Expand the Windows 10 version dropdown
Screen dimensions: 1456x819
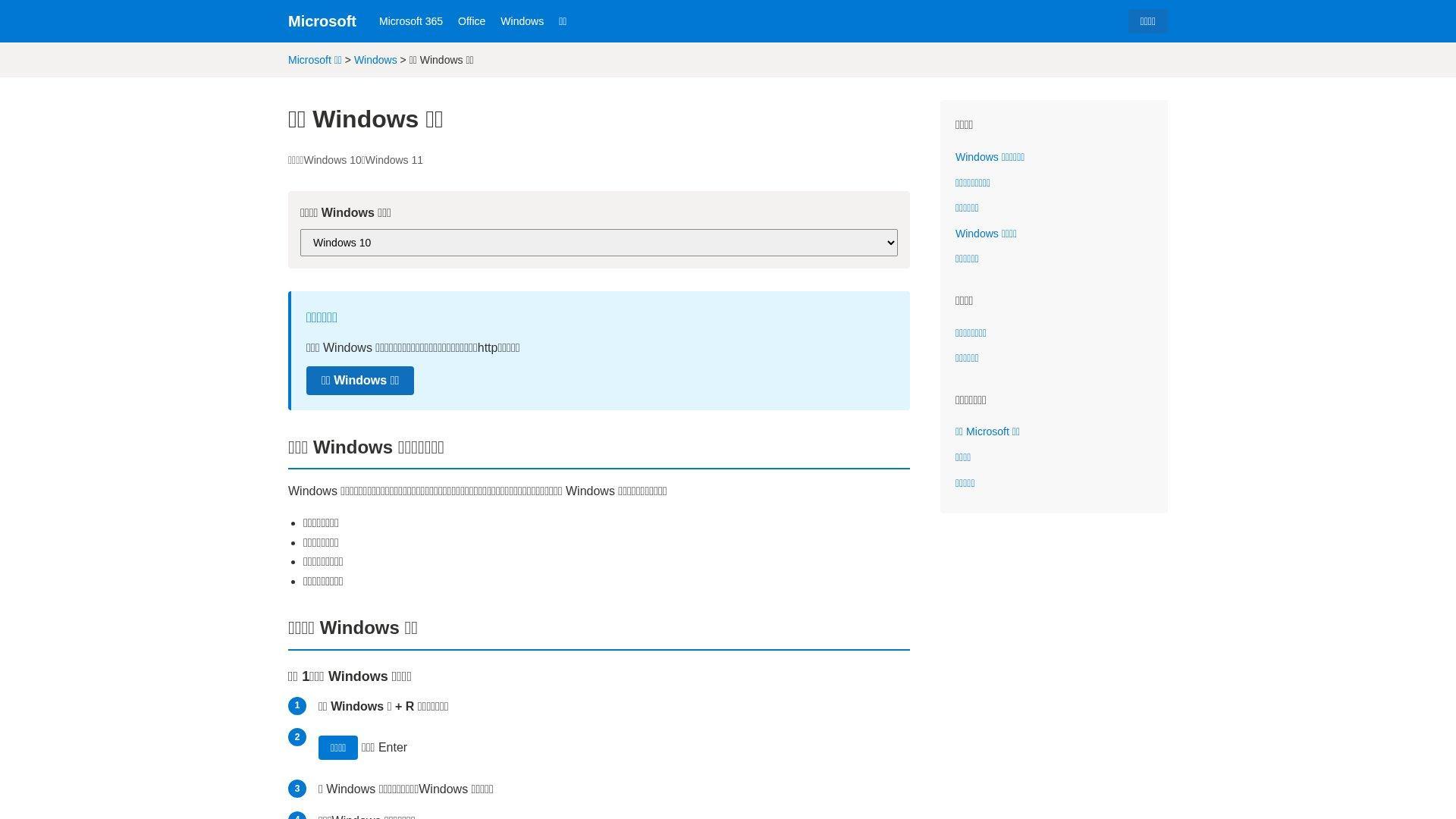click(x=598, y=243)
